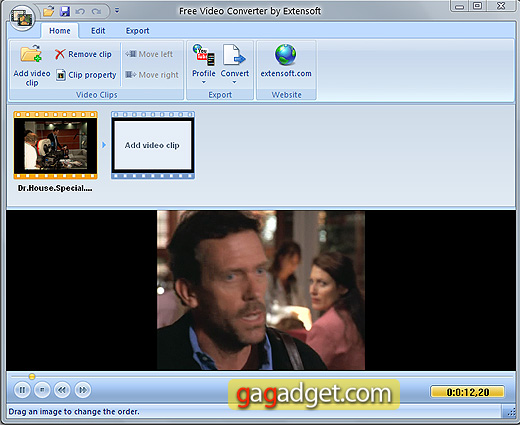Expand the Convert dropdown arrow

coord(234,82)
